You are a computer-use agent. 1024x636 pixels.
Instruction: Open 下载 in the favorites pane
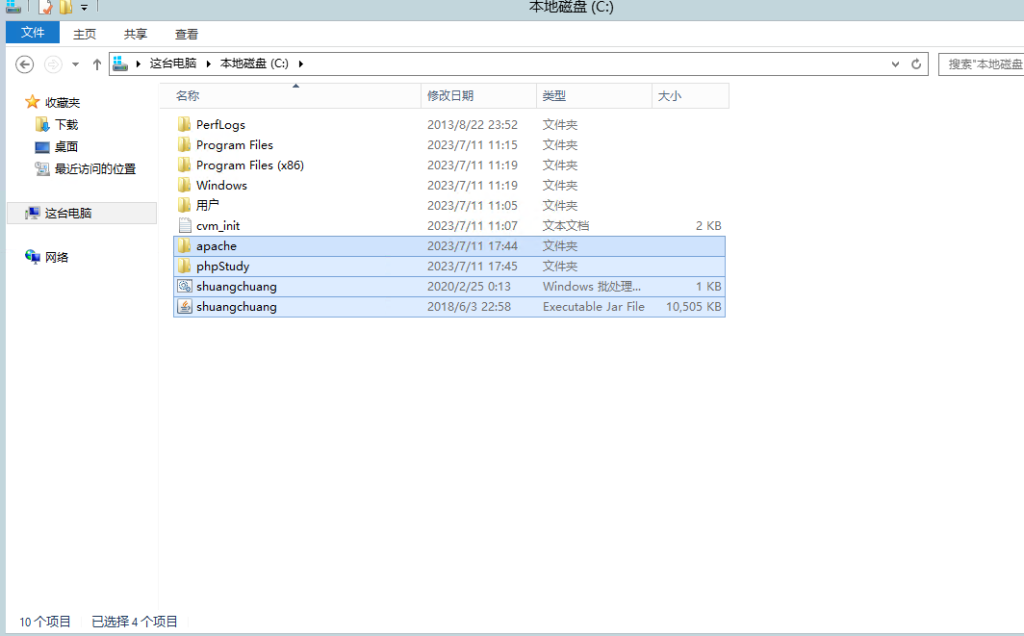[66, 125]
